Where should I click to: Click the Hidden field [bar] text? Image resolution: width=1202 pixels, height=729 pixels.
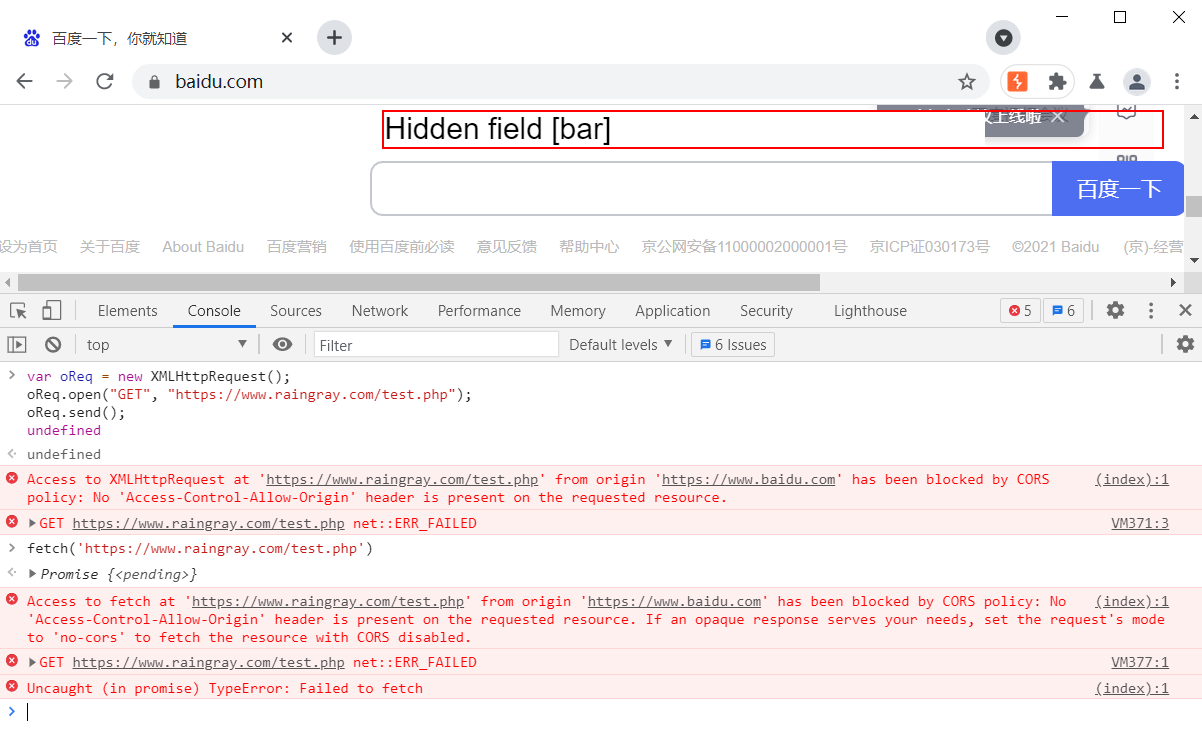tap(498, 129)
